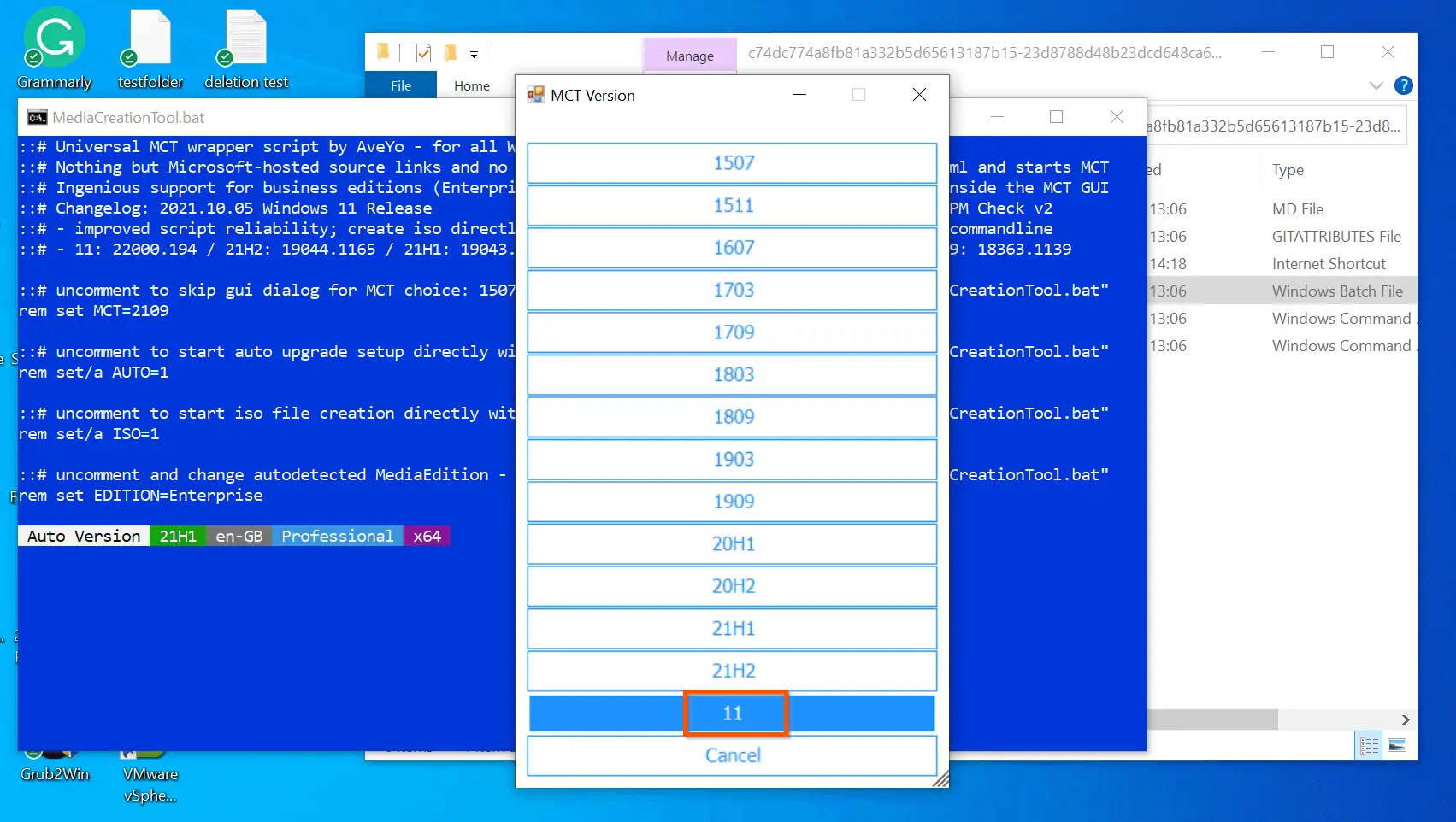The image size is (1456, 822).
Task: Switch to the Home tab in File Explorer
Action: click(x=472, y=85)
